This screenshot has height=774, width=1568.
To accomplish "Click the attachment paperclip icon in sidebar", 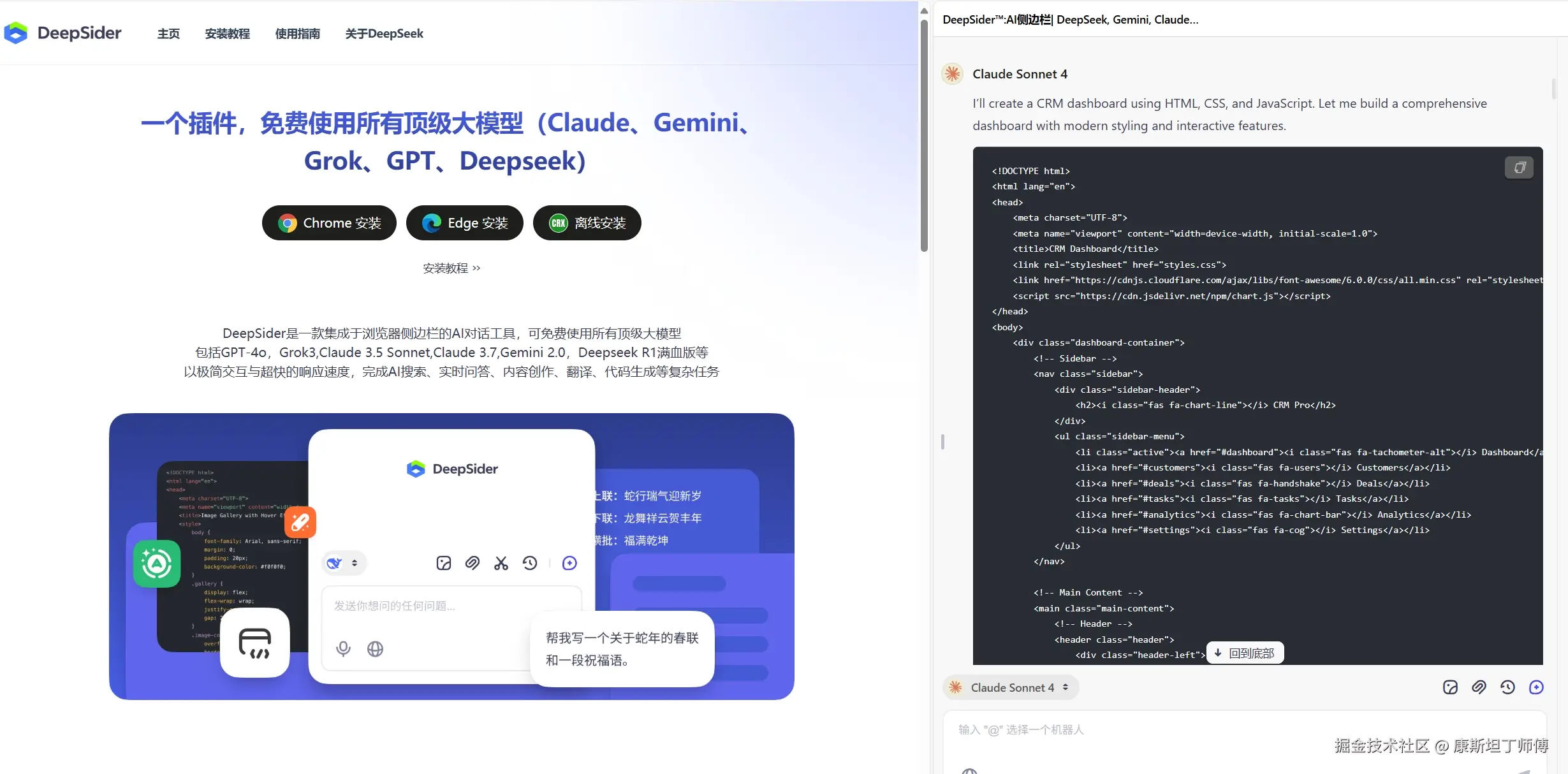I will pyautogui.click(x=1479, y=687).
